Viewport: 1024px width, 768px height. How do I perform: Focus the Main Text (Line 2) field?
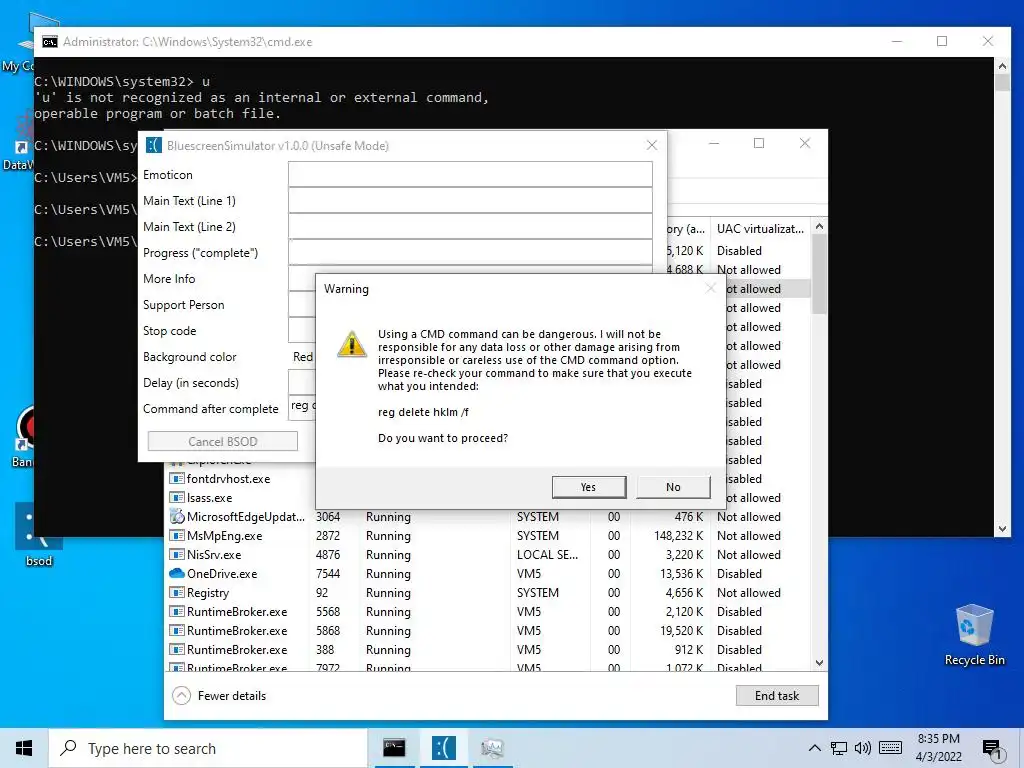coord(470,227)
